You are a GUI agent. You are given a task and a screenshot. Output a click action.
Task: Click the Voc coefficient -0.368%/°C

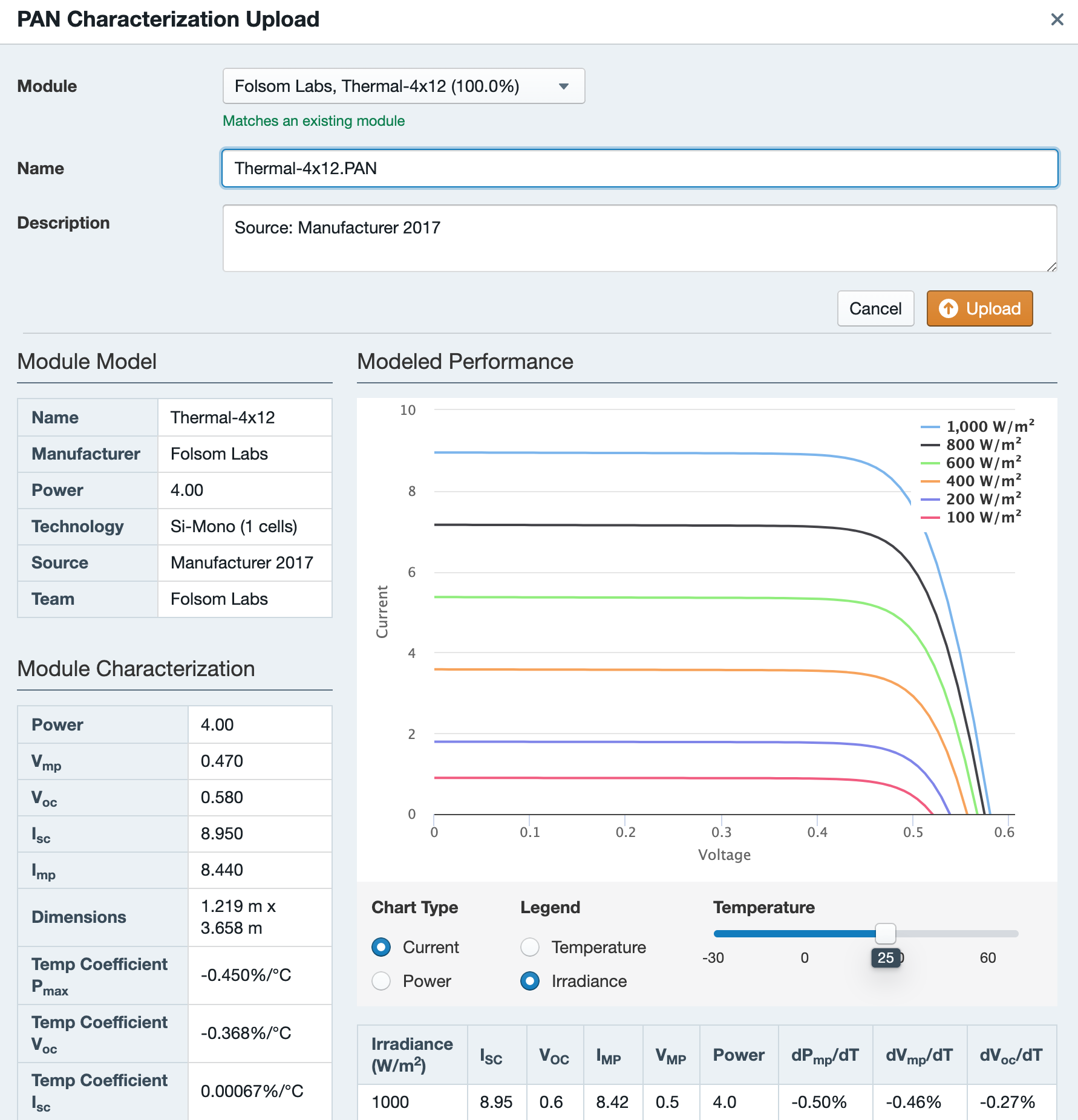click(260, 1033)
